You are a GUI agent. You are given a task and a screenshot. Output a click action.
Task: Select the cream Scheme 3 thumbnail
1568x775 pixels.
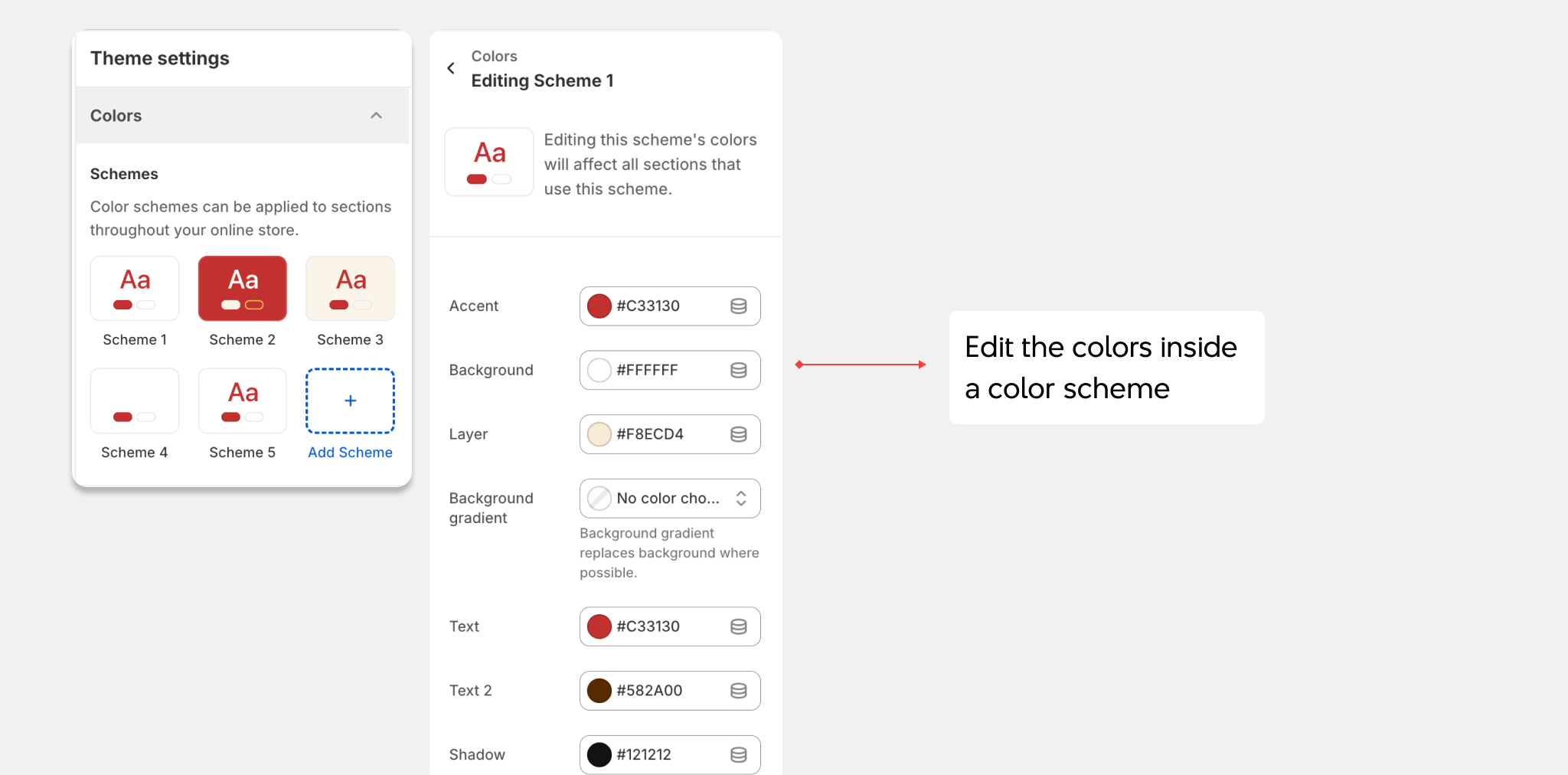point(351,289)
